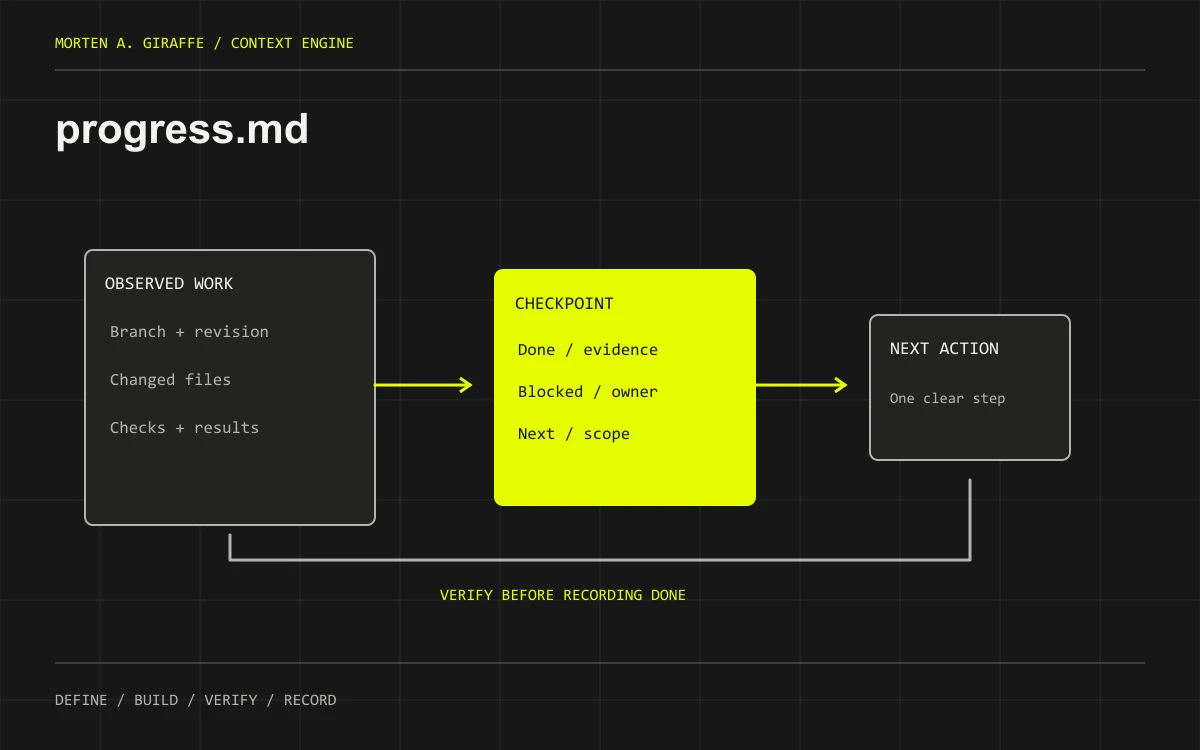Click the 'Blocked / owner' line

588,392
